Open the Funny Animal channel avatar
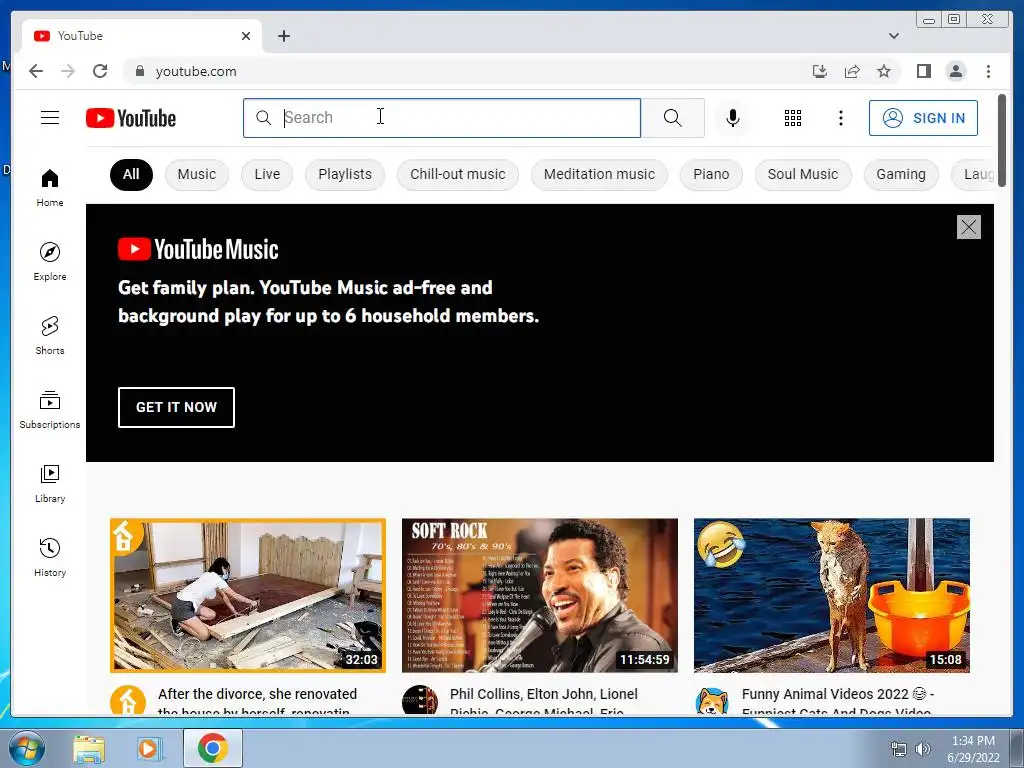Screen dimensions: 1024x768 click(712, 700)
